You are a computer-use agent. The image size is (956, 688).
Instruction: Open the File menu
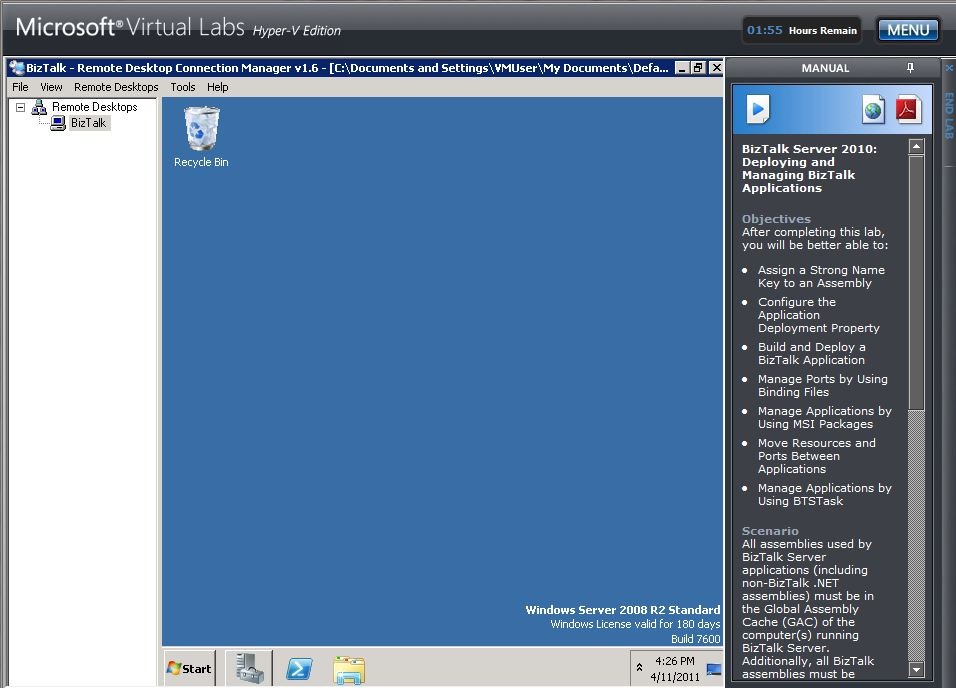[20, 87]
